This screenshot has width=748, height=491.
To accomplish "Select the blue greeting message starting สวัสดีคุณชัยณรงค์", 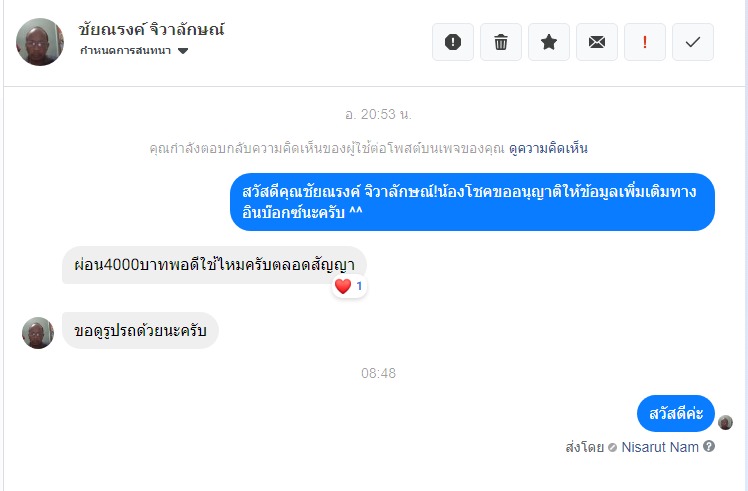I will click(x=472, y=202).
